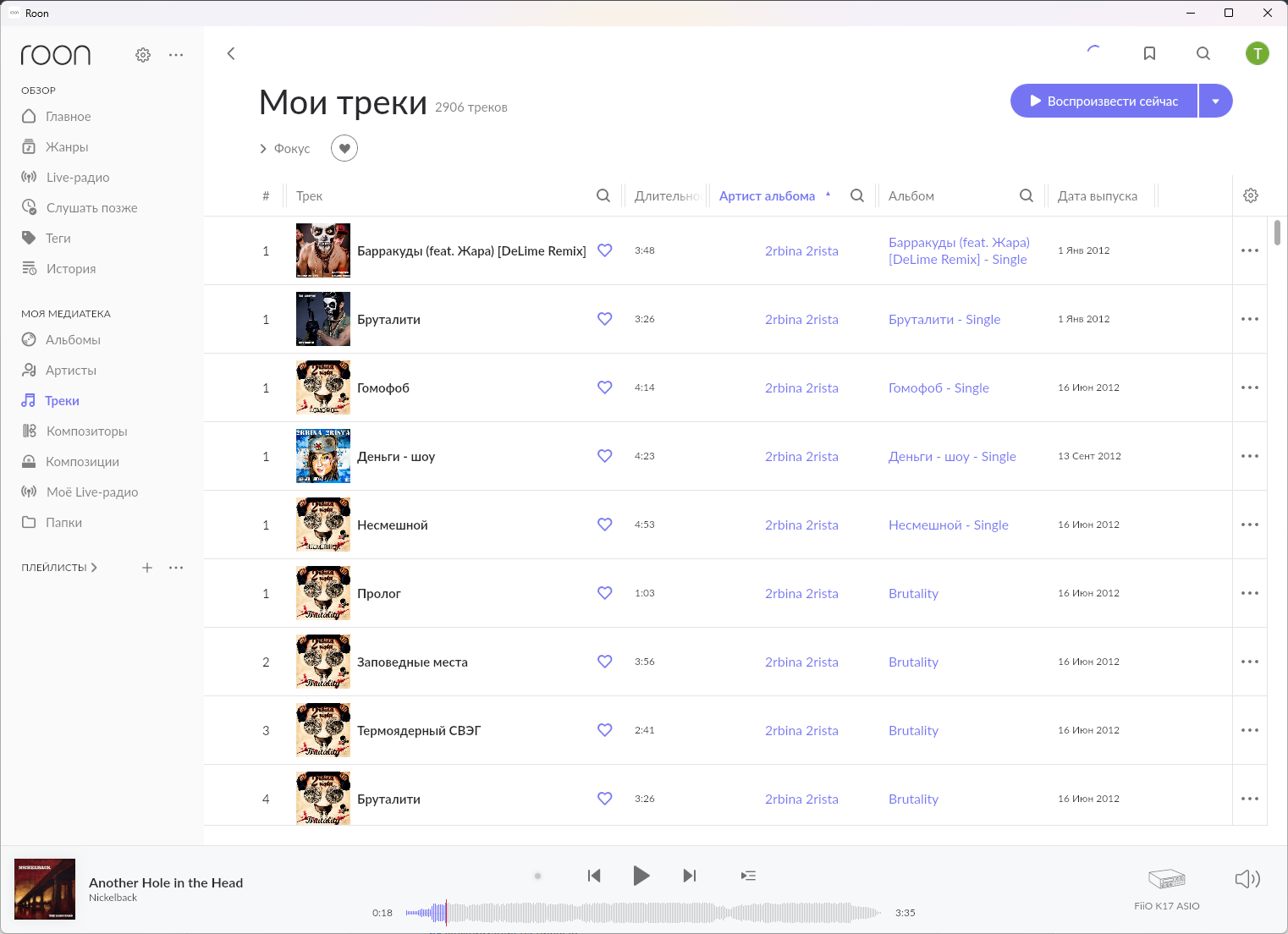Expand the Фокус filter section

pyautogui.click(x=285, y=149)
